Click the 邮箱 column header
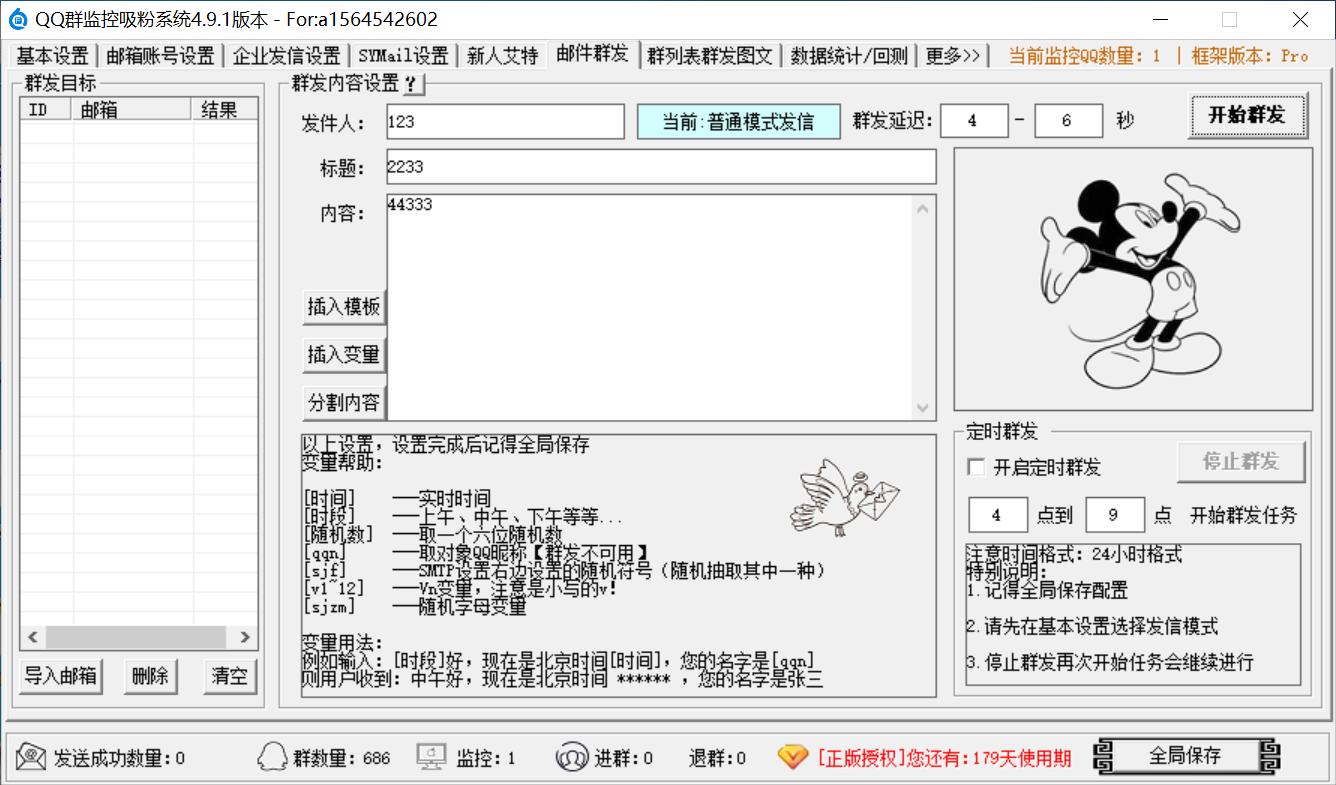This screenshot has height=785, width=1336. point(133,110)
